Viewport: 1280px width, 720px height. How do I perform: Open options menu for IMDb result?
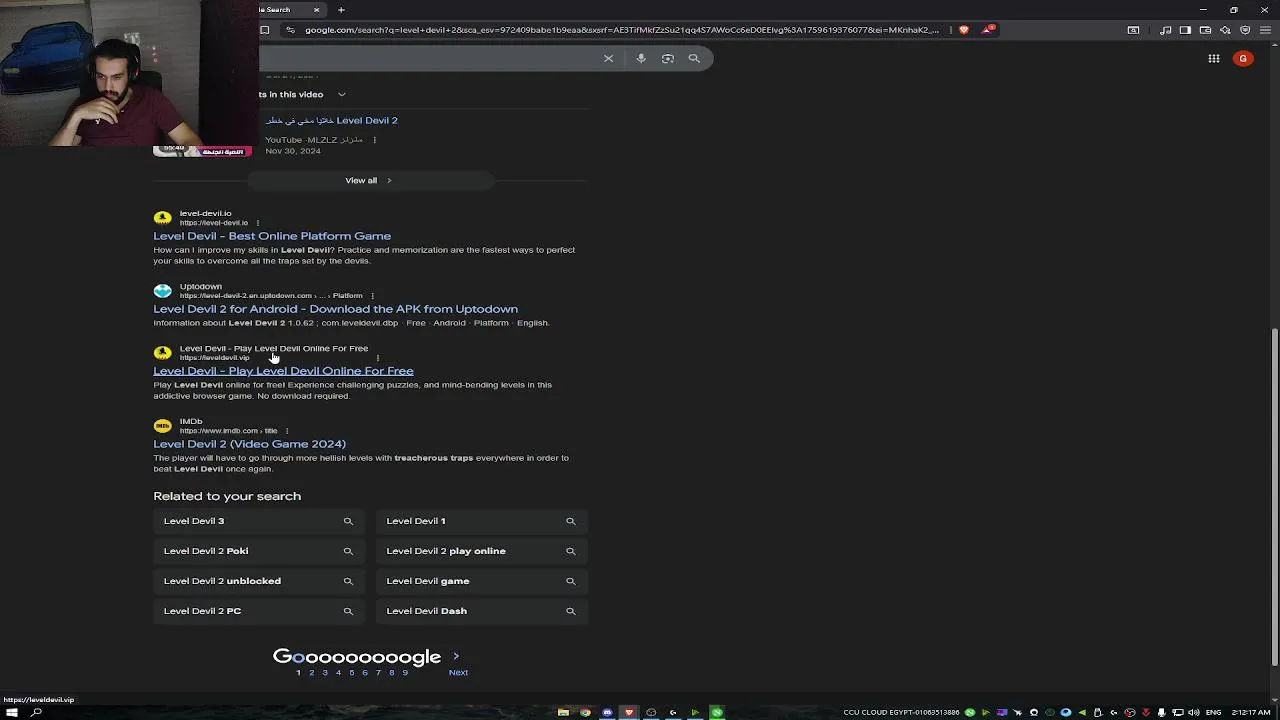(x=286, y=431)
